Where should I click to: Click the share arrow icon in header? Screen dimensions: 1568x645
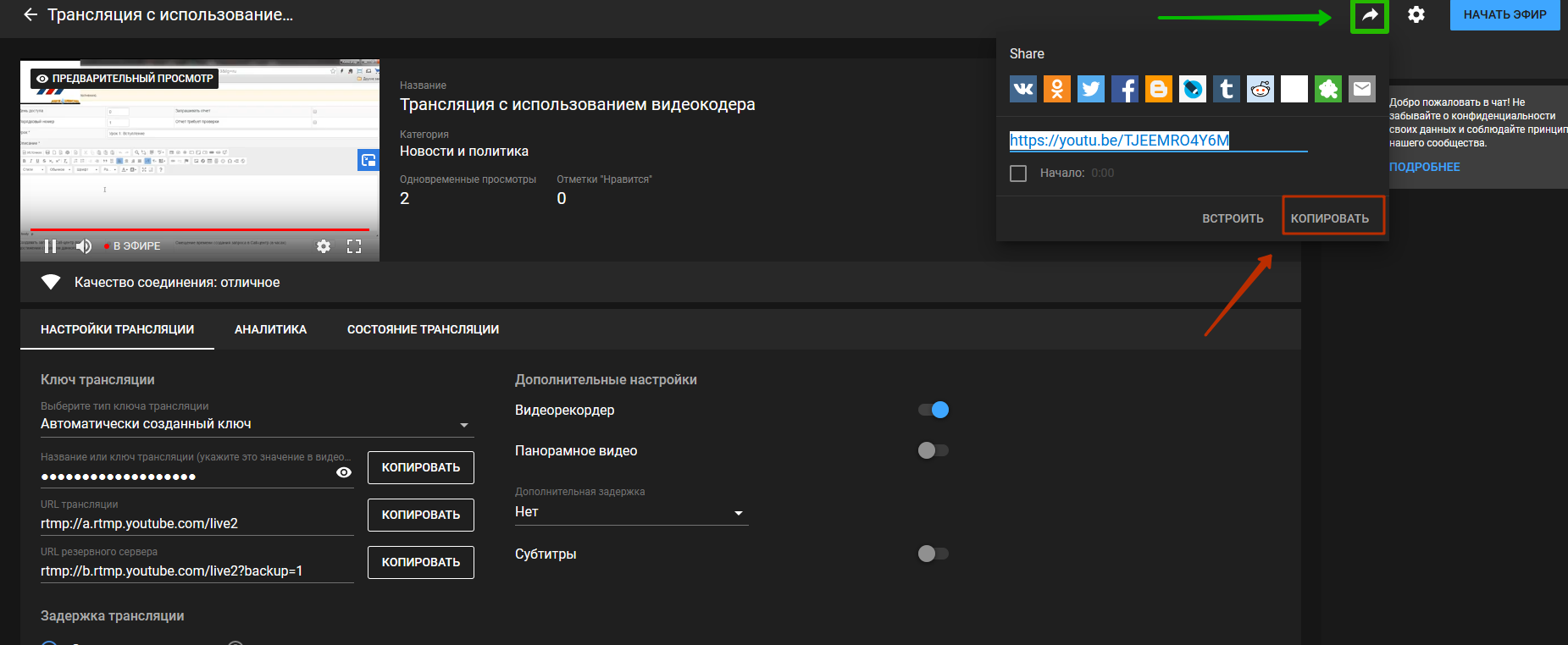[x=1369, y=15]
